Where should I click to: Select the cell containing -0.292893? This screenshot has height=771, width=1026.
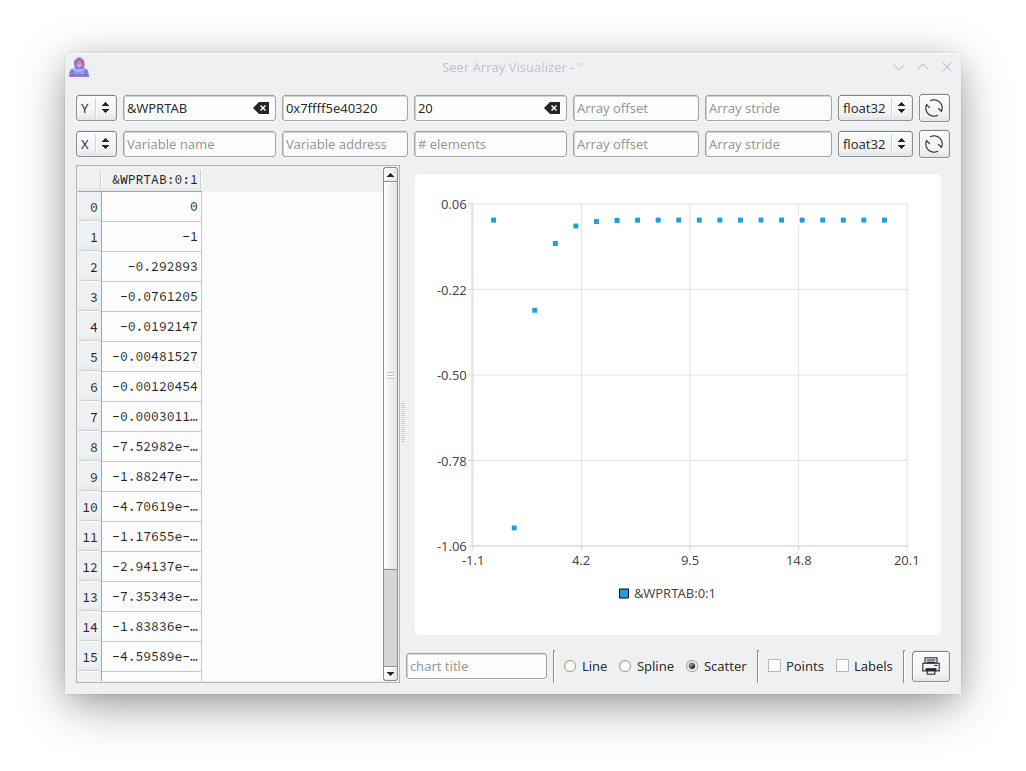[x=152, y=267]
